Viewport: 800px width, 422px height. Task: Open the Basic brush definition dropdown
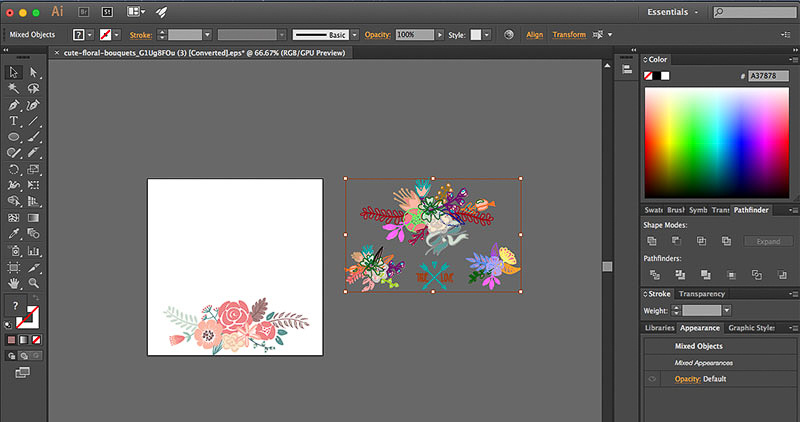[355, 35]
